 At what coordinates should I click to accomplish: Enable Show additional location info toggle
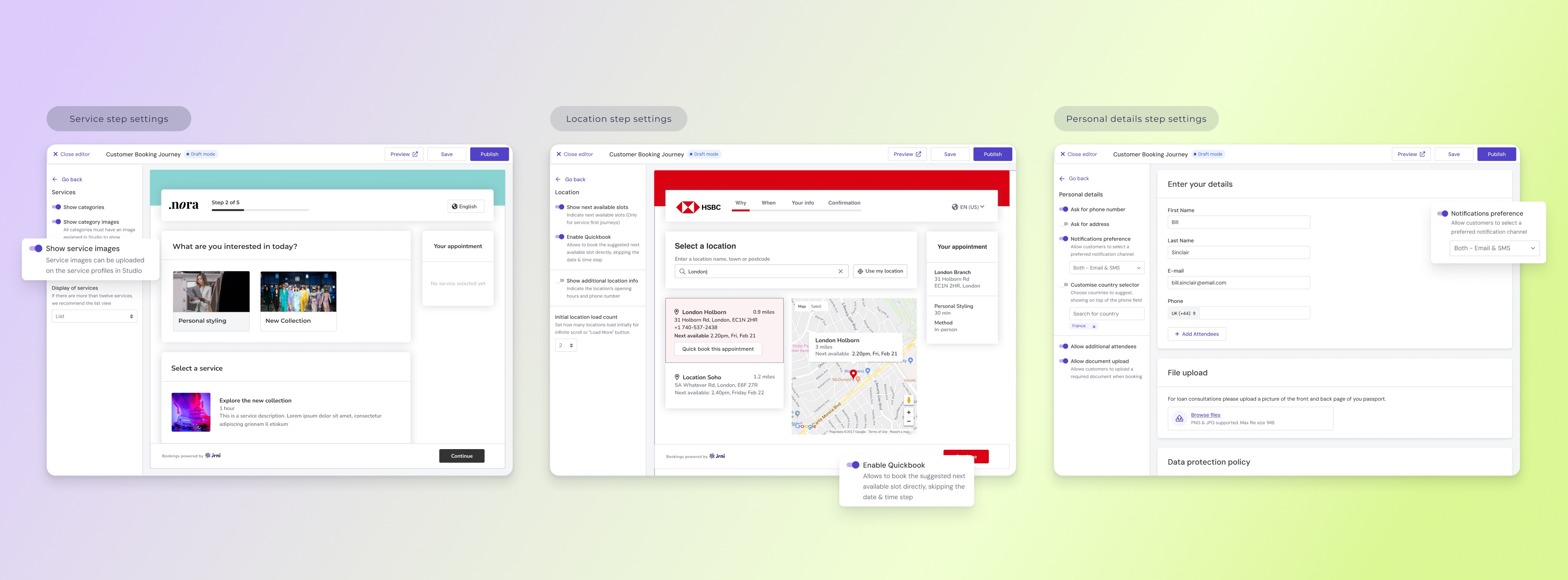[x=560, y=281]
